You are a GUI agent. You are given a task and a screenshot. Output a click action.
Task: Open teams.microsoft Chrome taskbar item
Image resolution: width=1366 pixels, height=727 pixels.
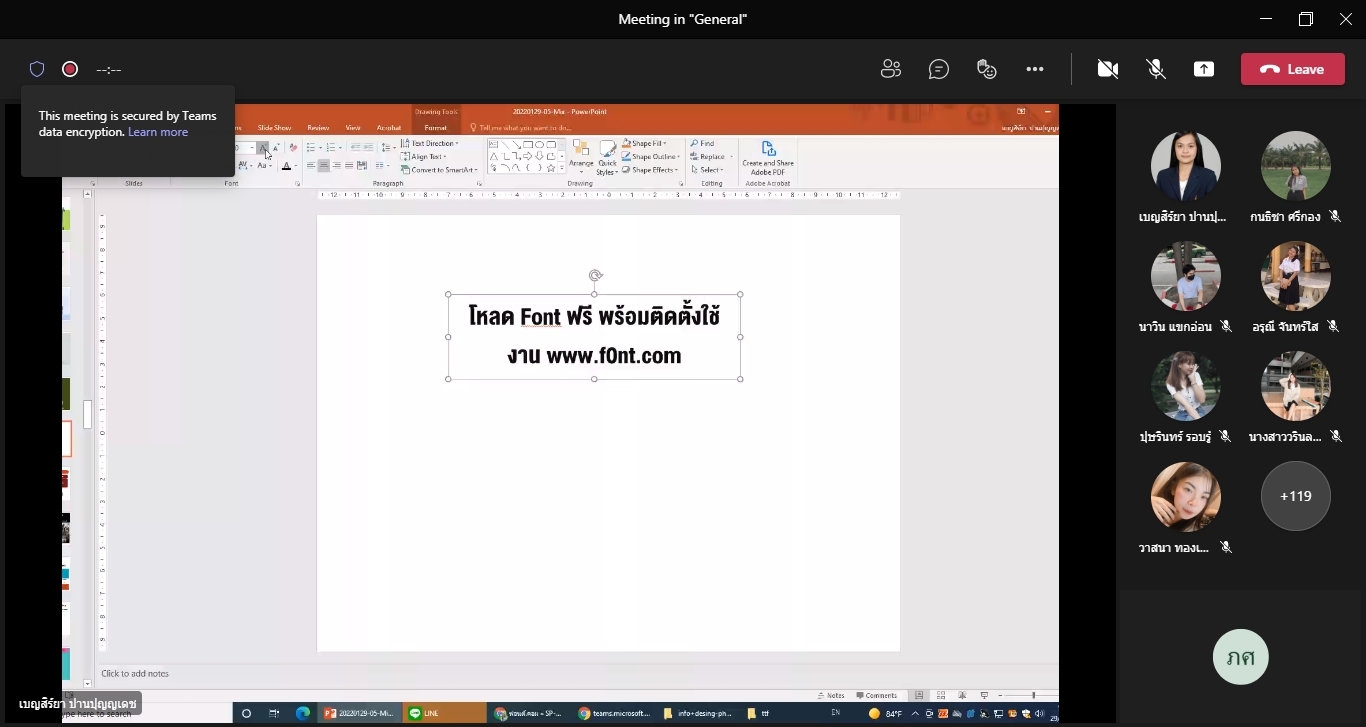pyautogui.click(x=612, y=713)
